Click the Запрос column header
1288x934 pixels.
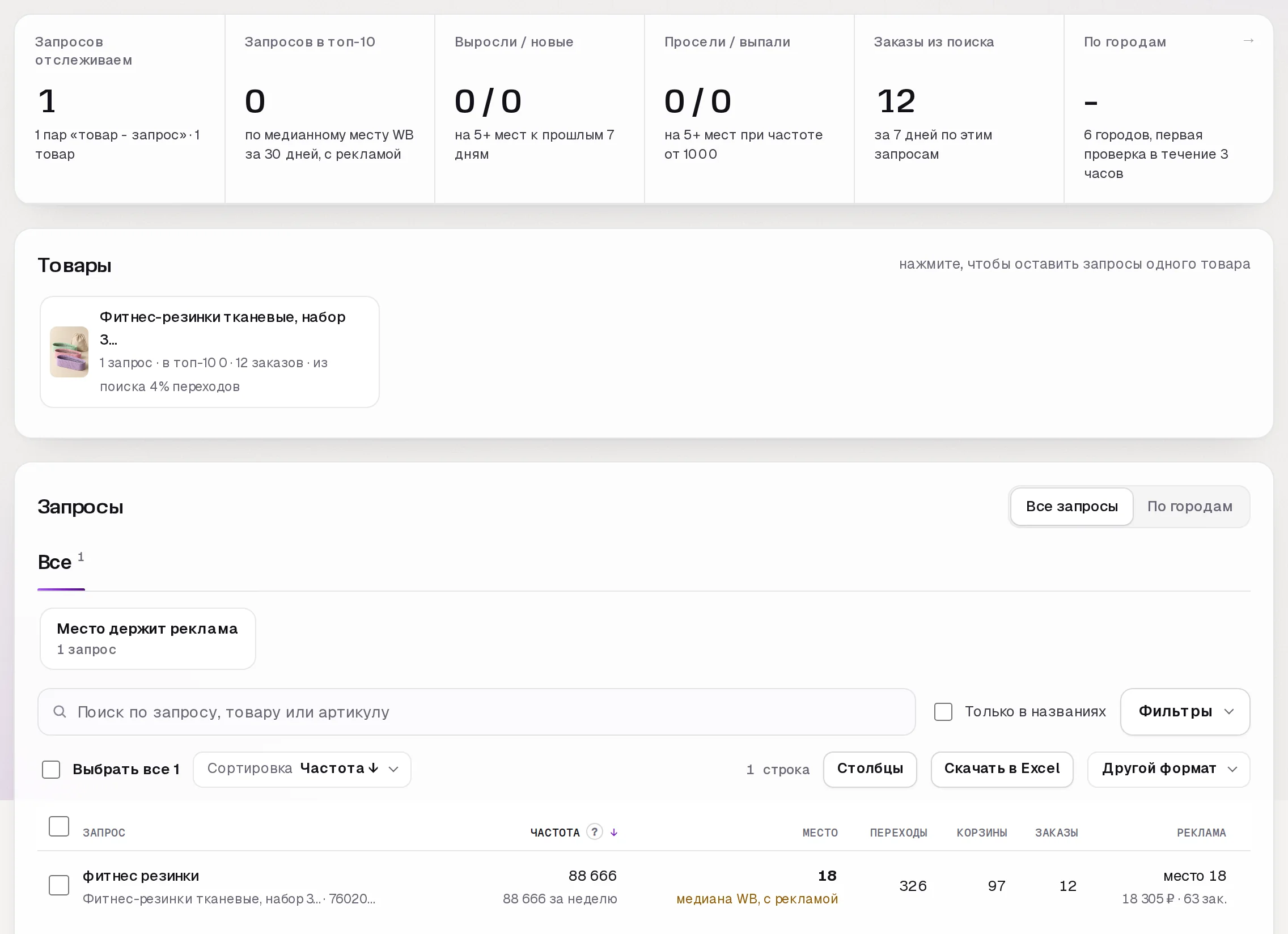[104, 833]
